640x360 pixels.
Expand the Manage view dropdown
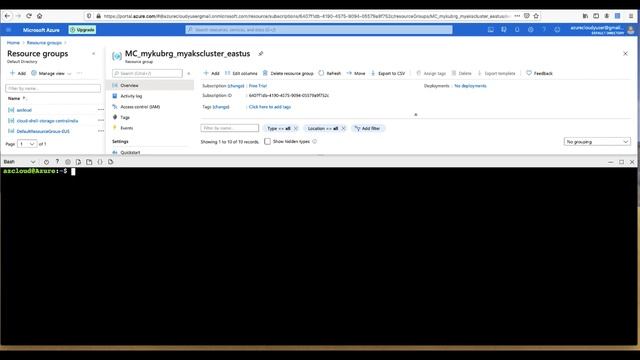(51, 73)
